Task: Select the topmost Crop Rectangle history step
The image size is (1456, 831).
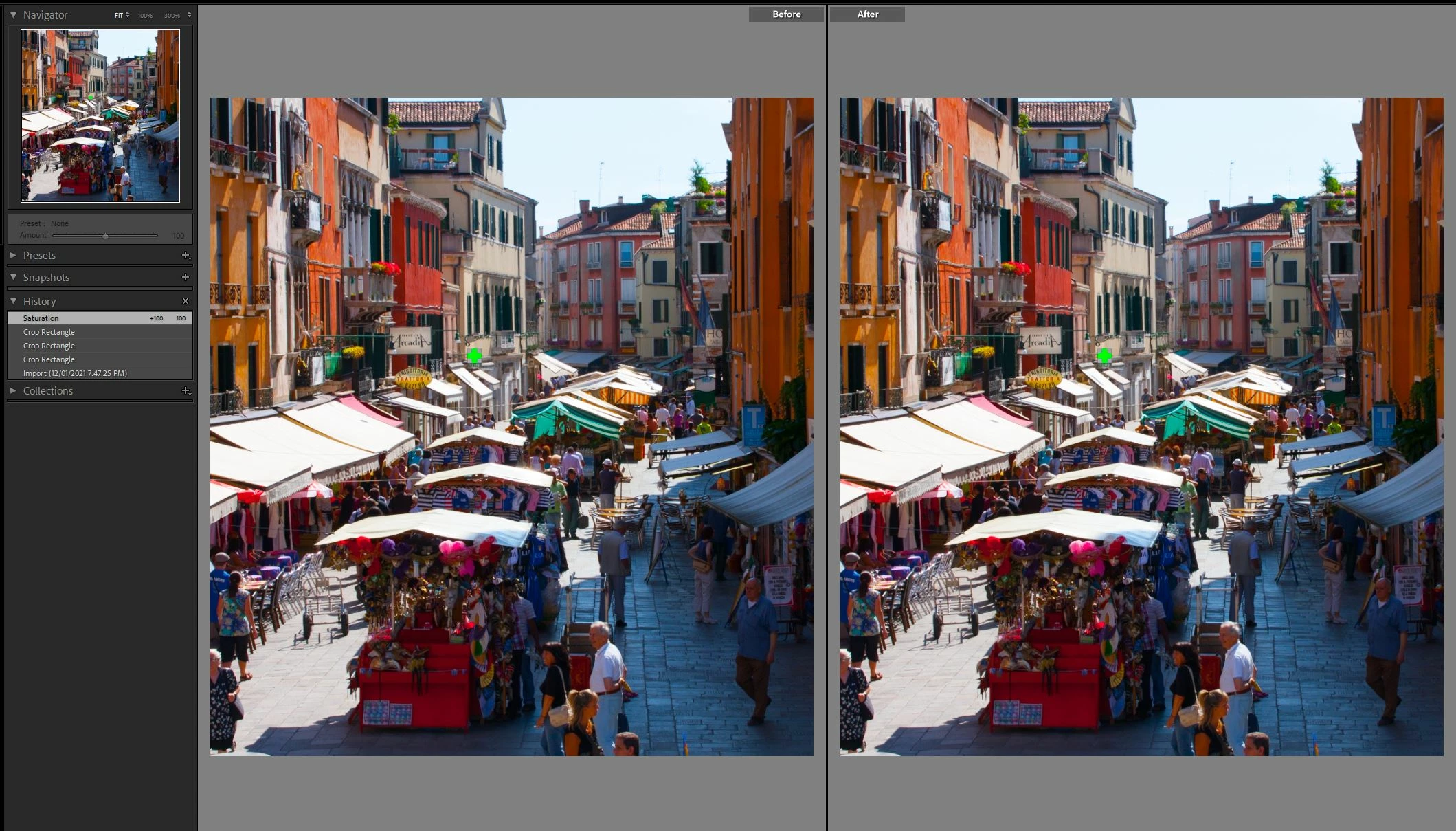Action: point(49,332)
